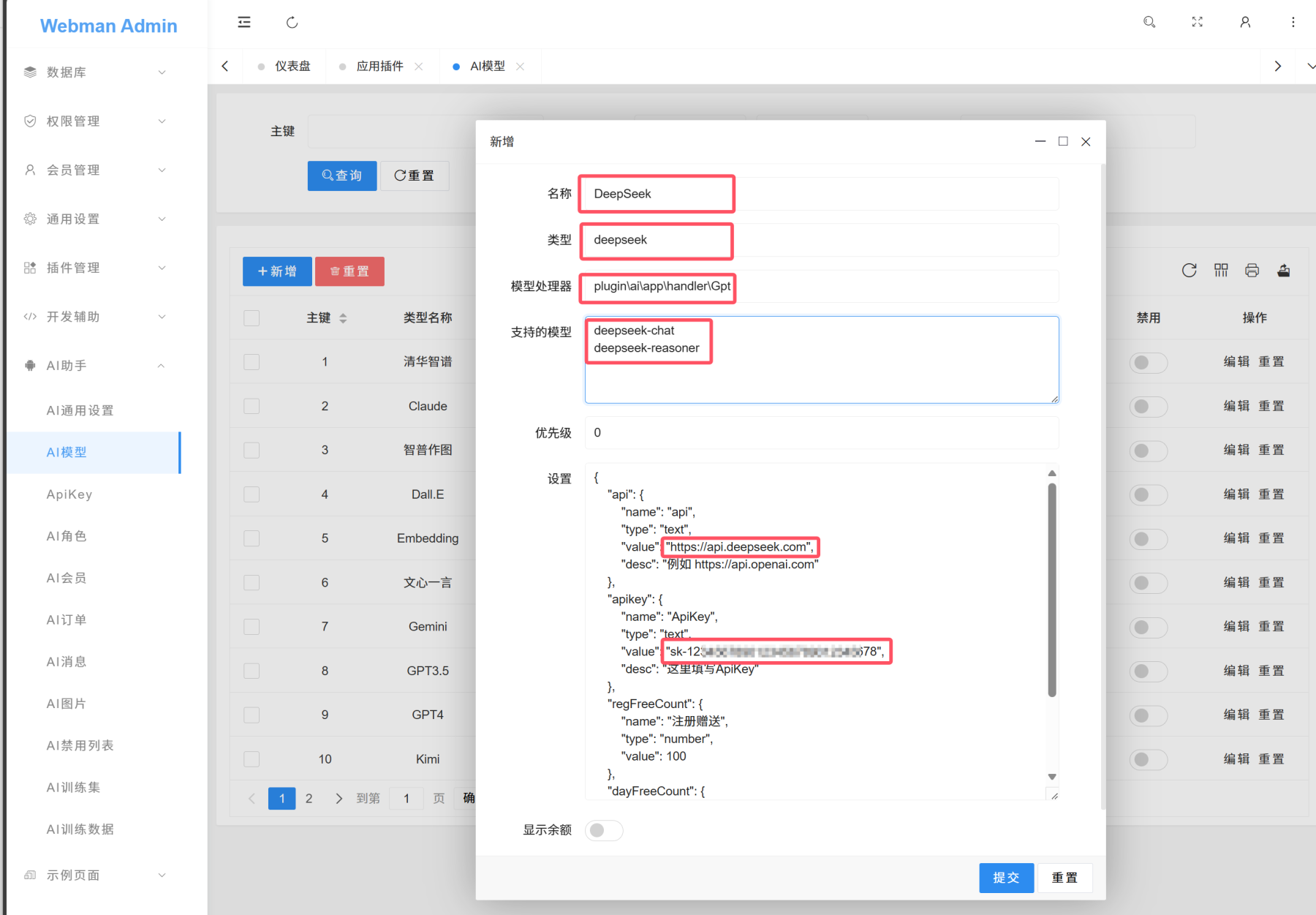Toggle the 显示余额 switch
The width and height of the screenshot is (1316, 915).
(604, 830)
